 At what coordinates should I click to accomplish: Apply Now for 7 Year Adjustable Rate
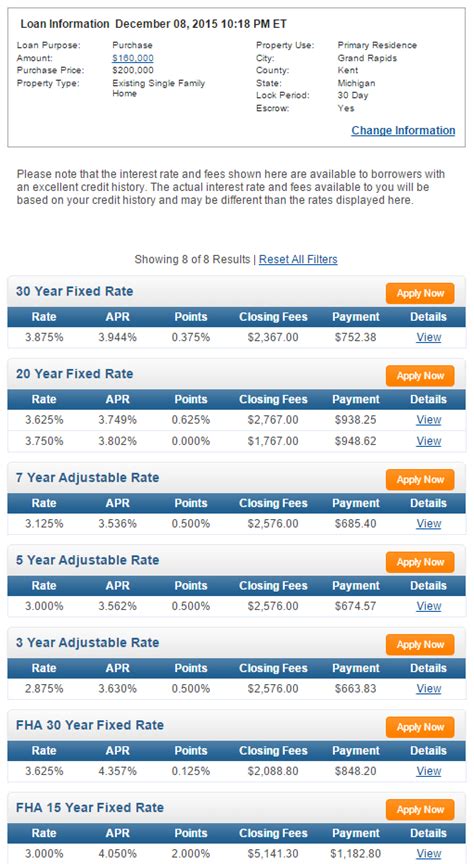[x=420, y=479]
